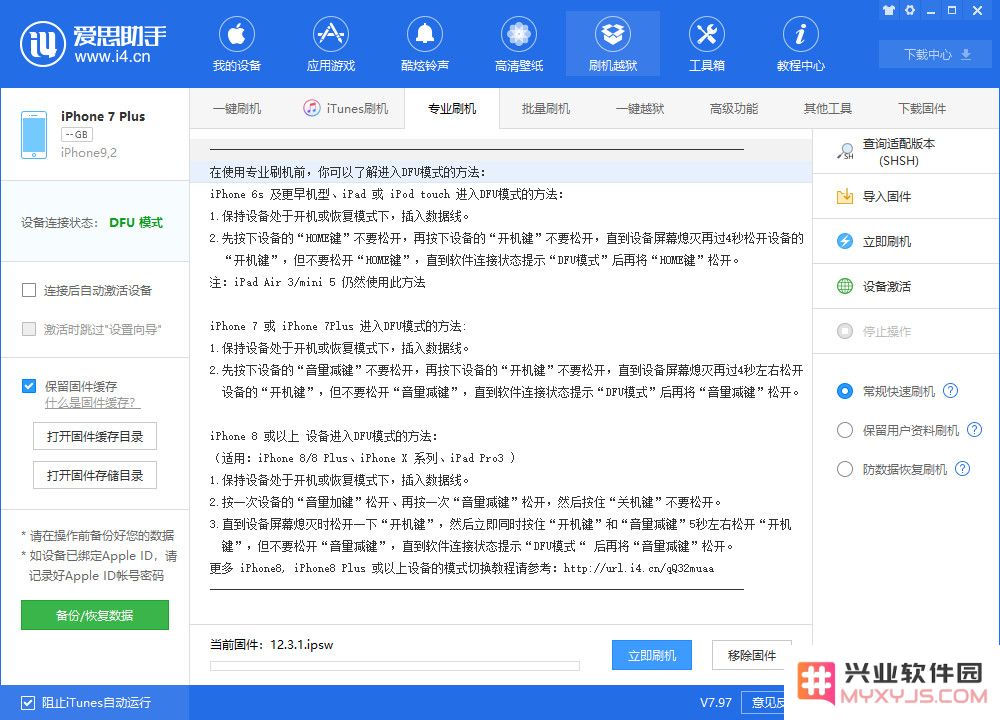Viewport: 1000px width, 720px height.
Task: Select 刷机越狱 flash and jailbreak section
Action: coord(613,44)
